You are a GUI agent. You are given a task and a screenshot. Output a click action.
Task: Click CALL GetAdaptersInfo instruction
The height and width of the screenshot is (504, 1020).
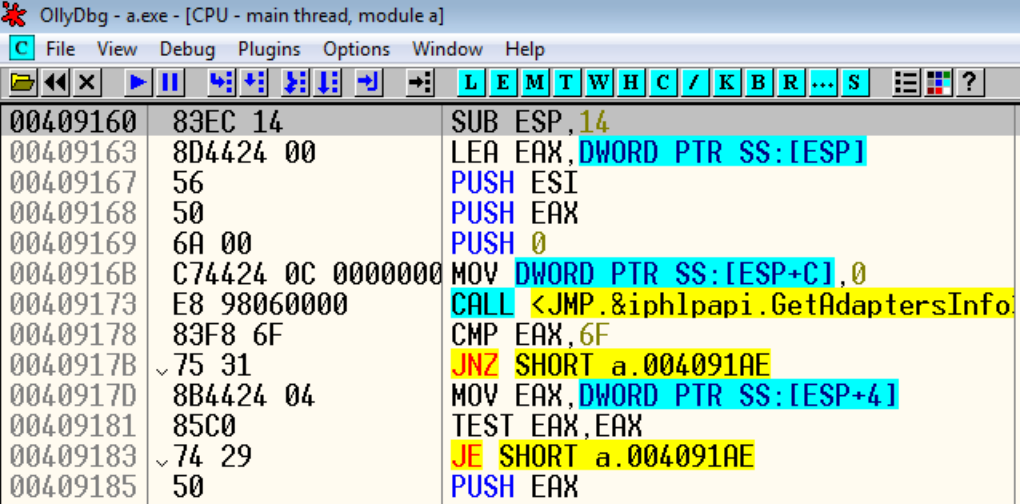point(732,304)
